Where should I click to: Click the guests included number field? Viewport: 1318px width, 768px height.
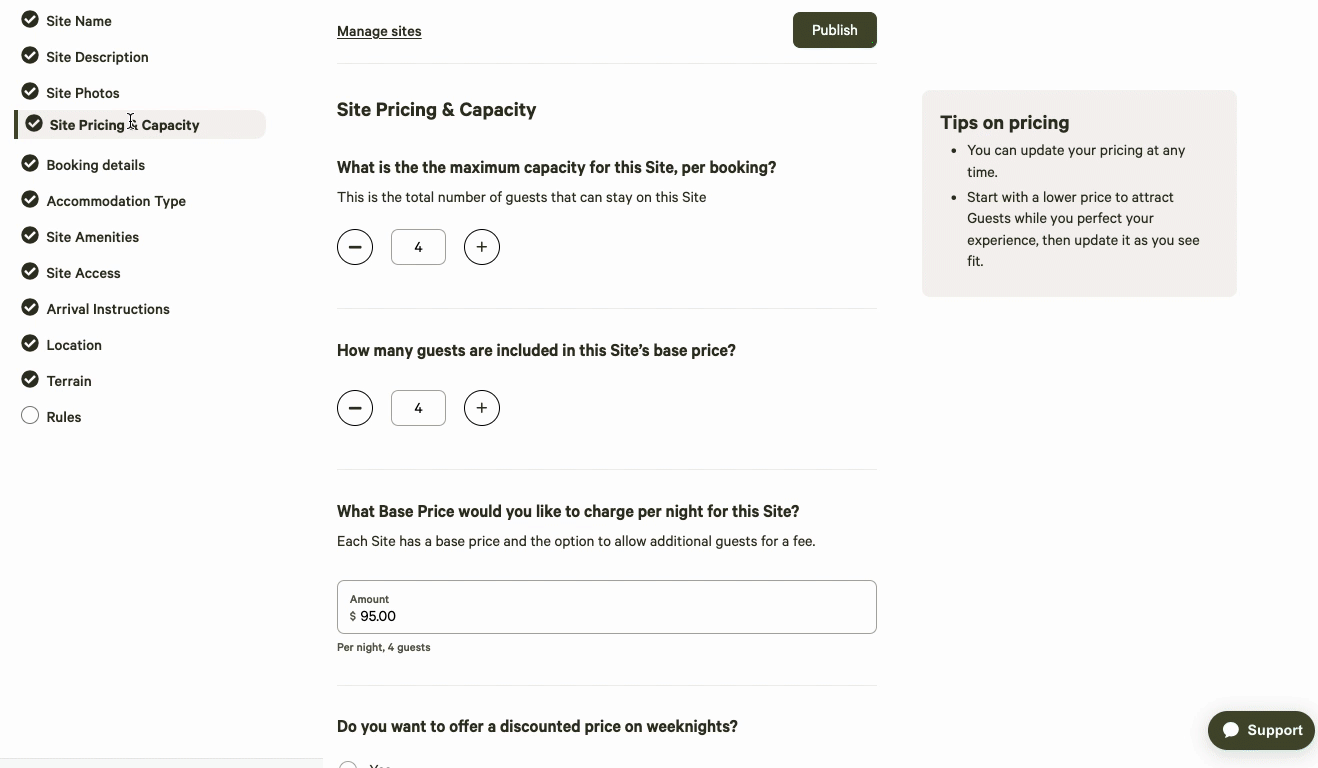pos(418,408)
